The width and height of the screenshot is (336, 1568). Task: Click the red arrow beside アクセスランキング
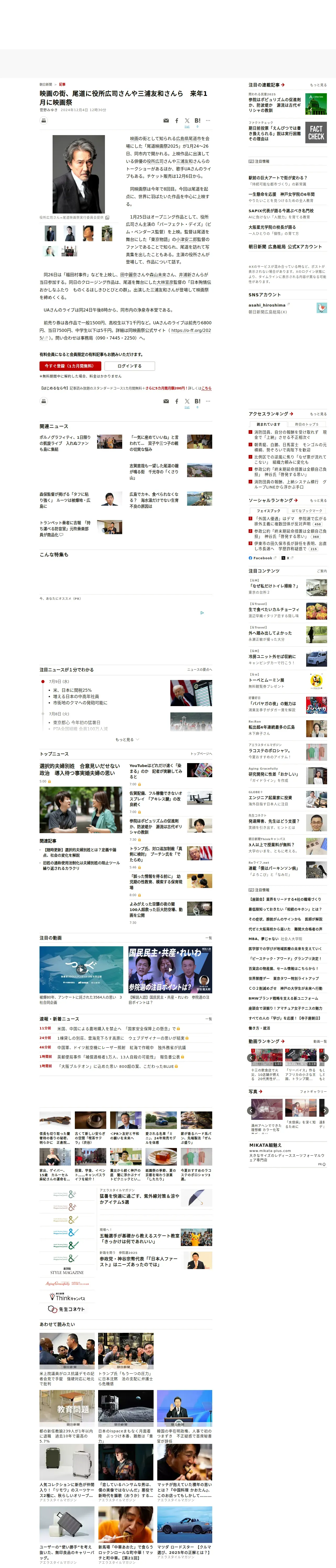[292, 413]
